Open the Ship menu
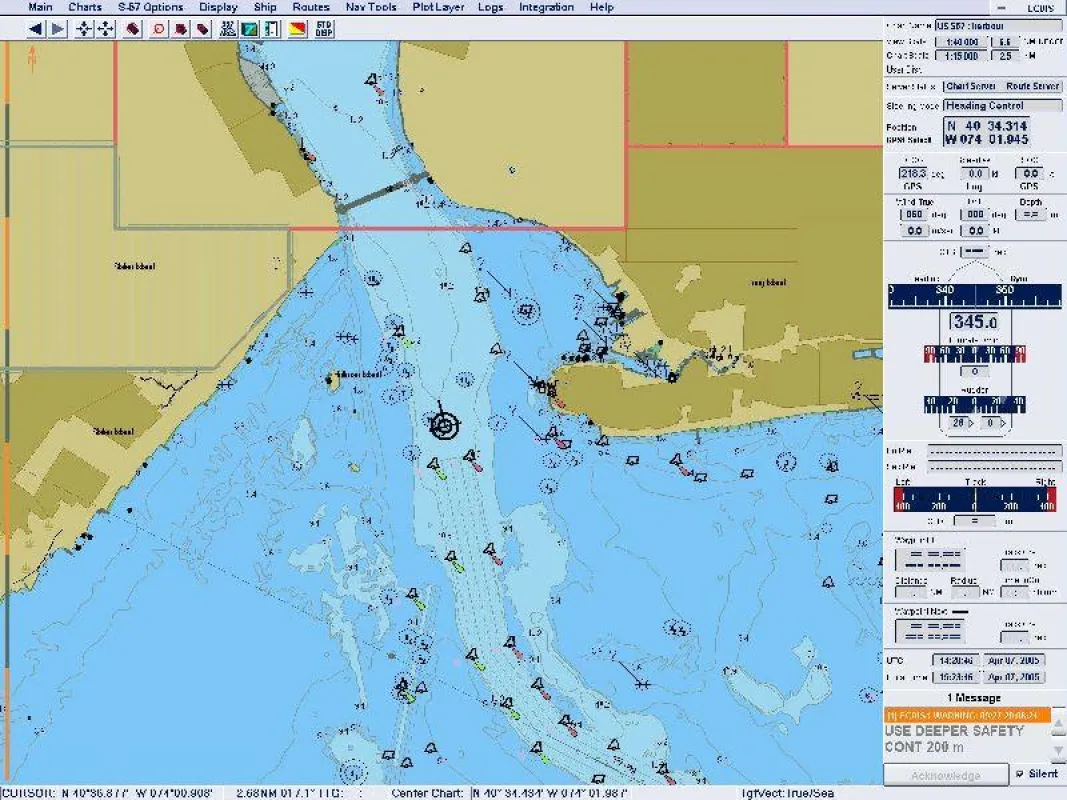This screenshot has height=800, width=1067. point(265,7)
